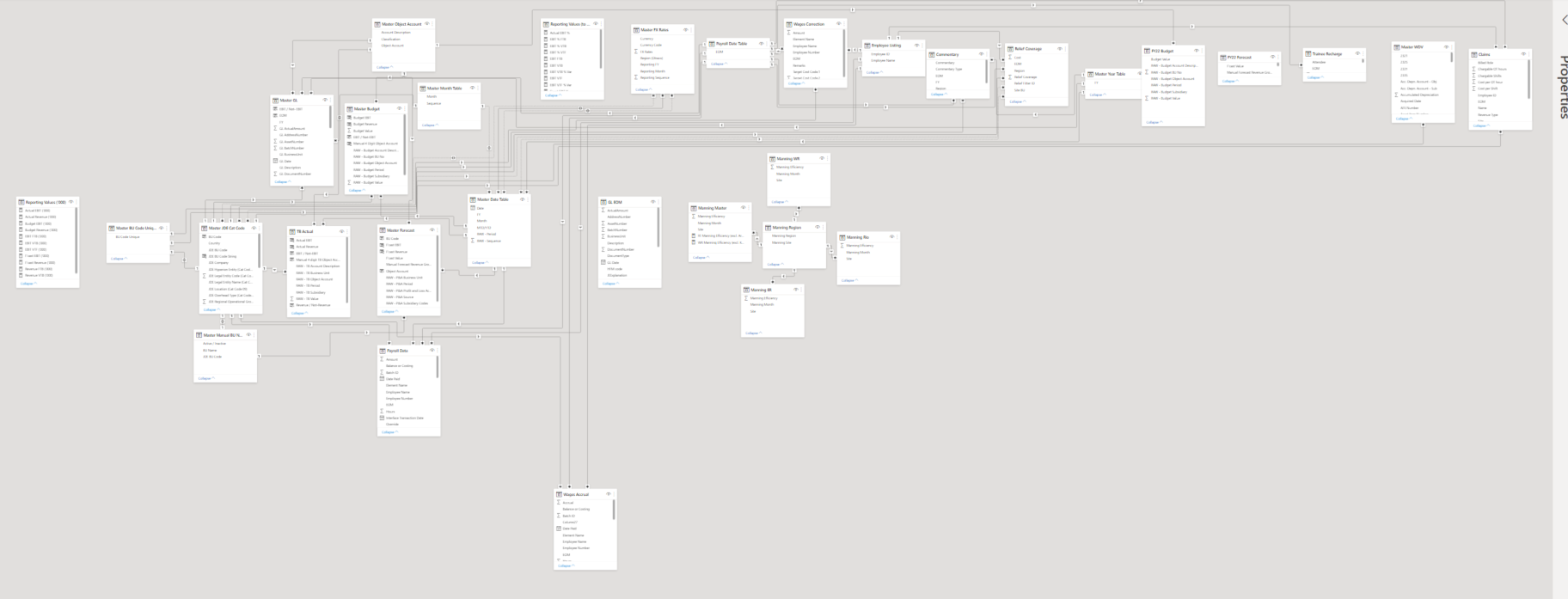Screen dimensions: 1568x599
Task: Select the Employee Listing table icon
Action: tap(867, 46)
